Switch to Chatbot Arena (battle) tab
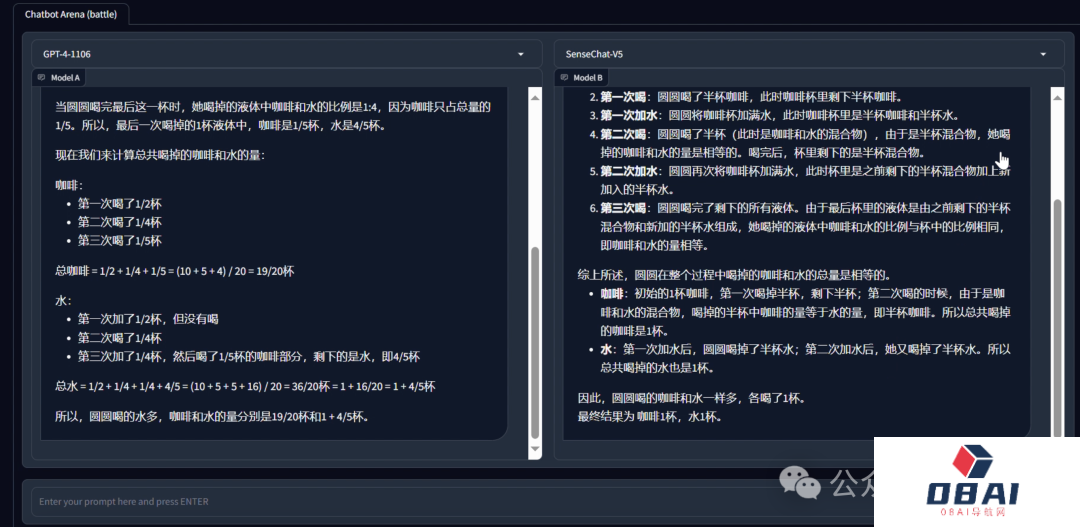The image size is (1080, 527). [69, 12]
